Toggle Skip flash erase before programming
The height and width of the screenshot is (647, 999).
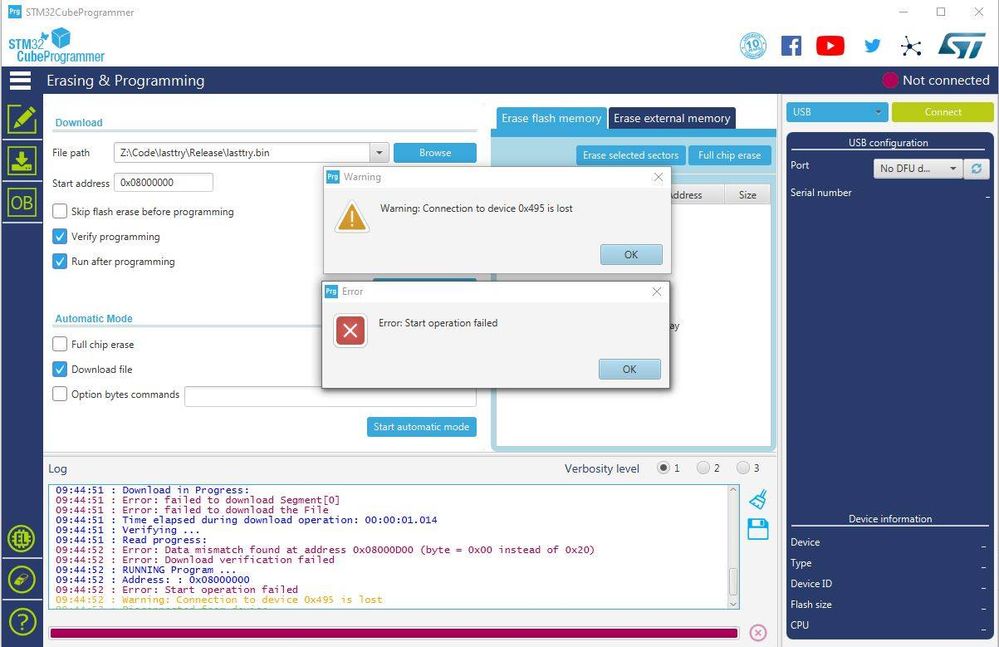click(x=59, y=211)
